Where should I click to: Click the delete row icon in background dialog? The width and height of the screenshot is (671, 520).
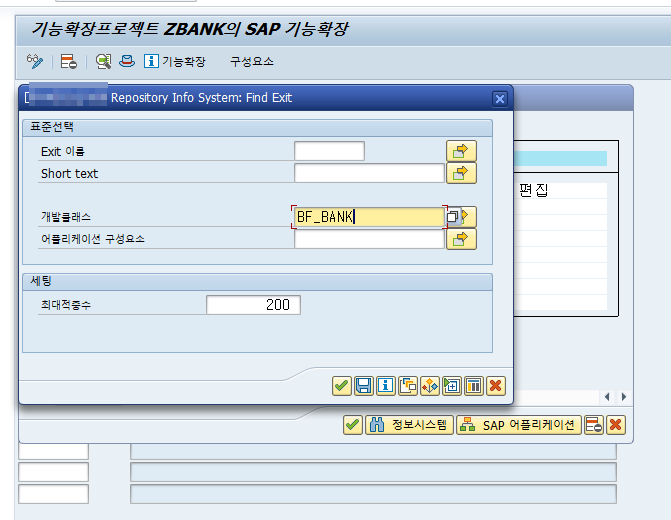594,425
